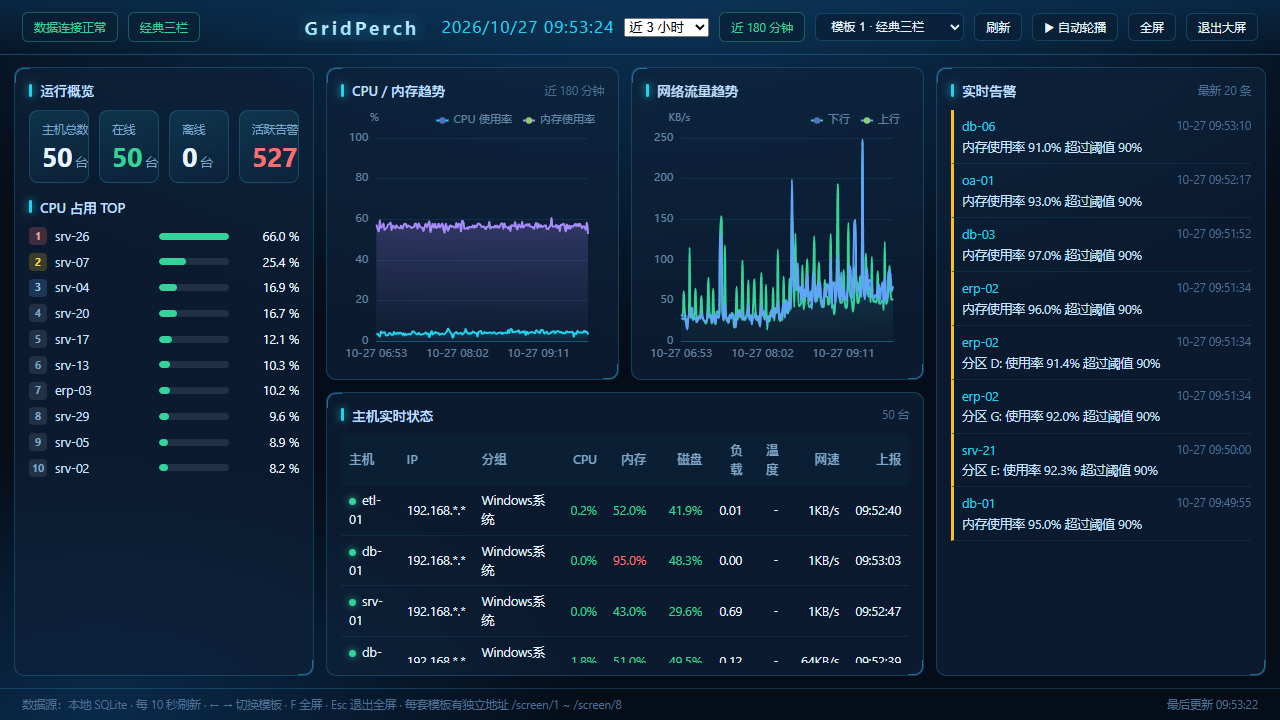Viewport: 1280px width, 720px height.
Task: Toggle the 内存使用率 legend series
Action: coord(559,119)
